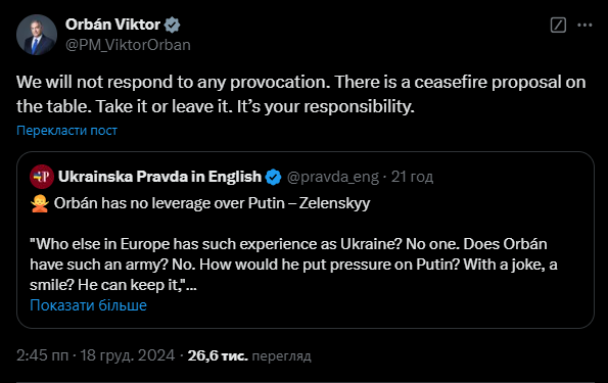Open the @pravda_eng handle
The image size is (608, 383).
click(333, 177)
